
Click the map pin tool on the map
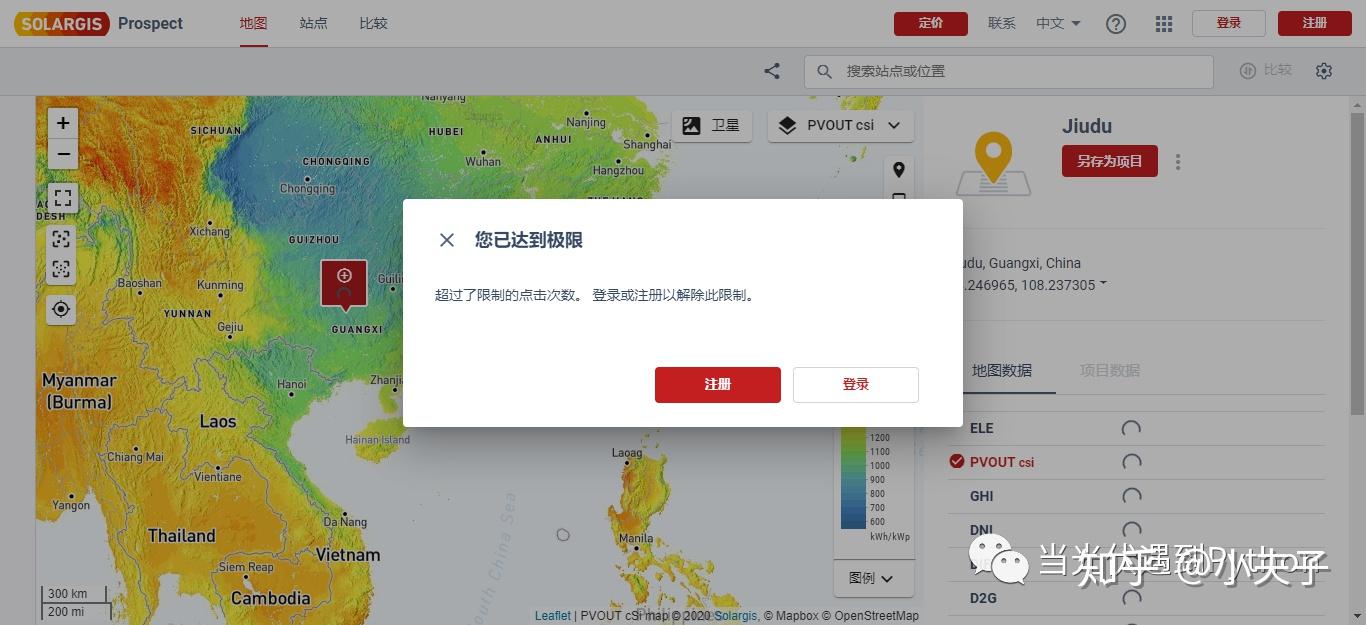click(x=898, y=169)
